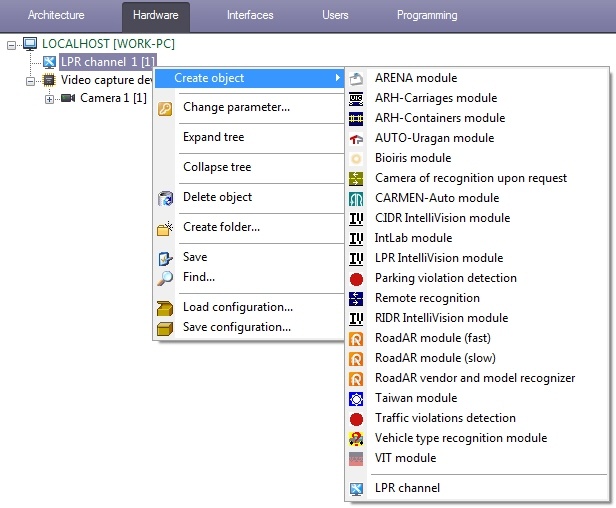Viewport: 616px width, 508px height.
Task: Choose Change parameter from context menu
Action: coord(236,107)
